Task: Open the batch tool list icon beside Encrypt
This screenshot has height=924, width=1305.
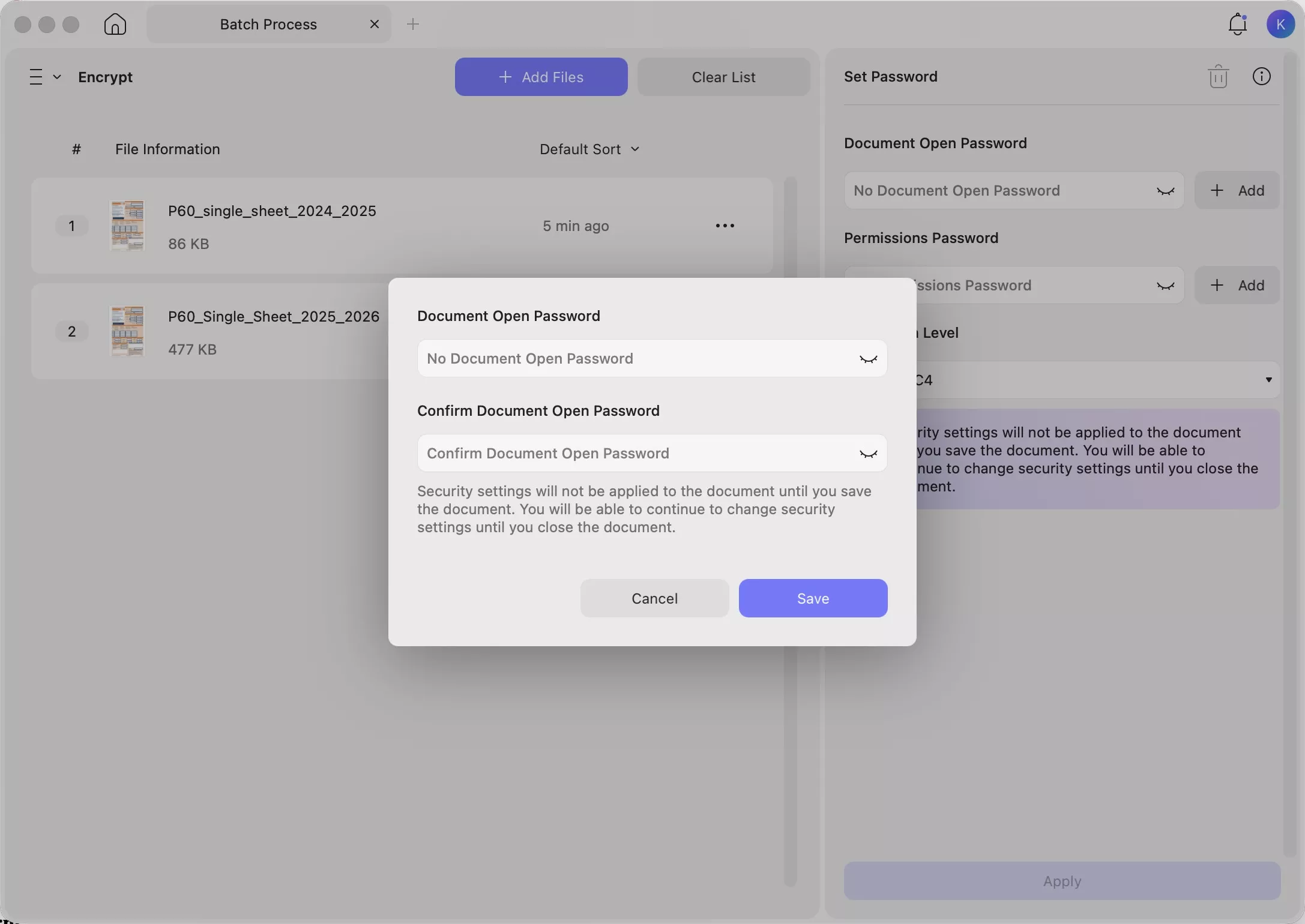Action: (x=35, y=76)
